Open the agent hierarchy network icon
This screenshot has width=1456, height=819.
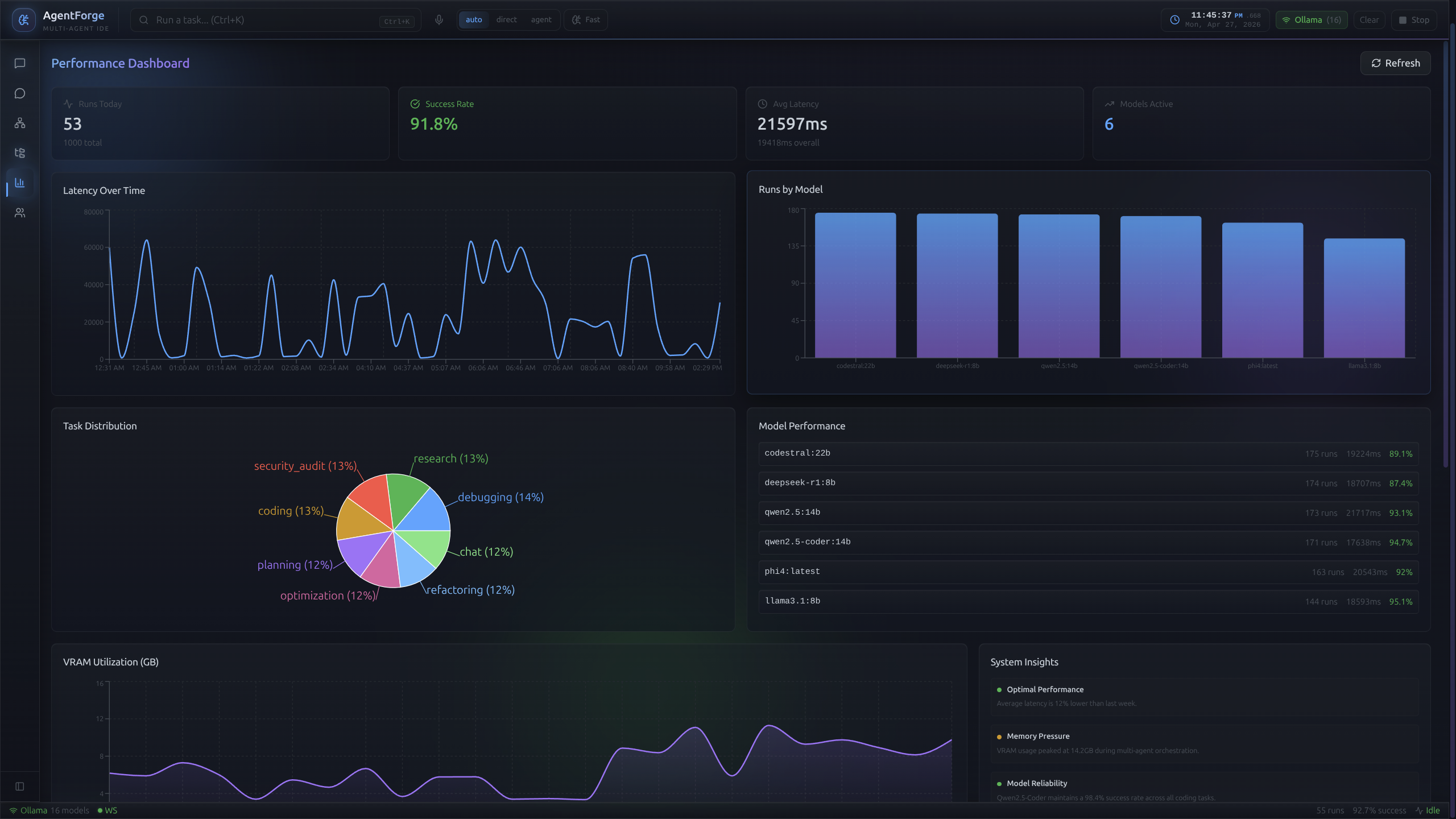pyautogui.click(x=20, y=123)
